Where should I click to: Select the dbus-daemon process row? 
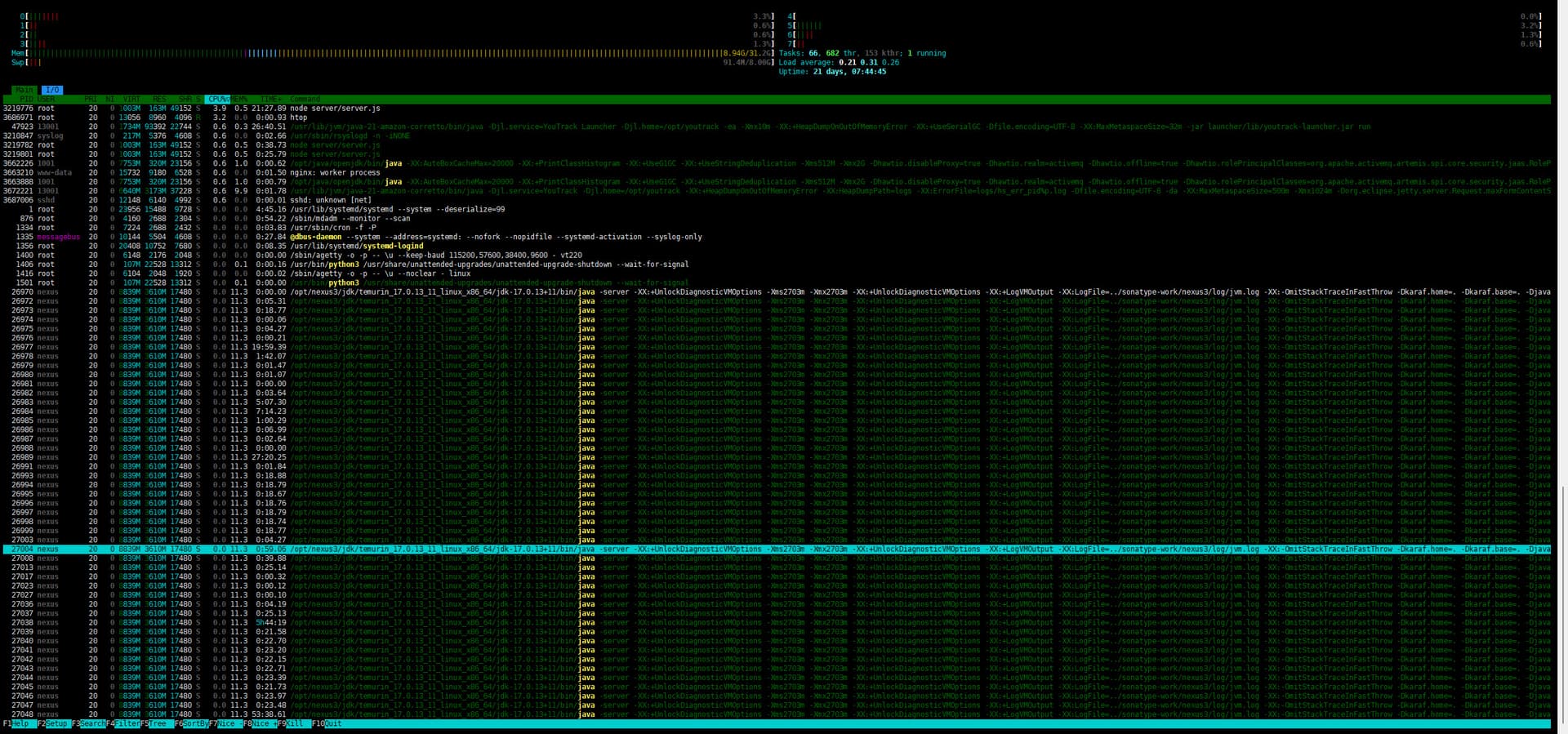[776, 237]
